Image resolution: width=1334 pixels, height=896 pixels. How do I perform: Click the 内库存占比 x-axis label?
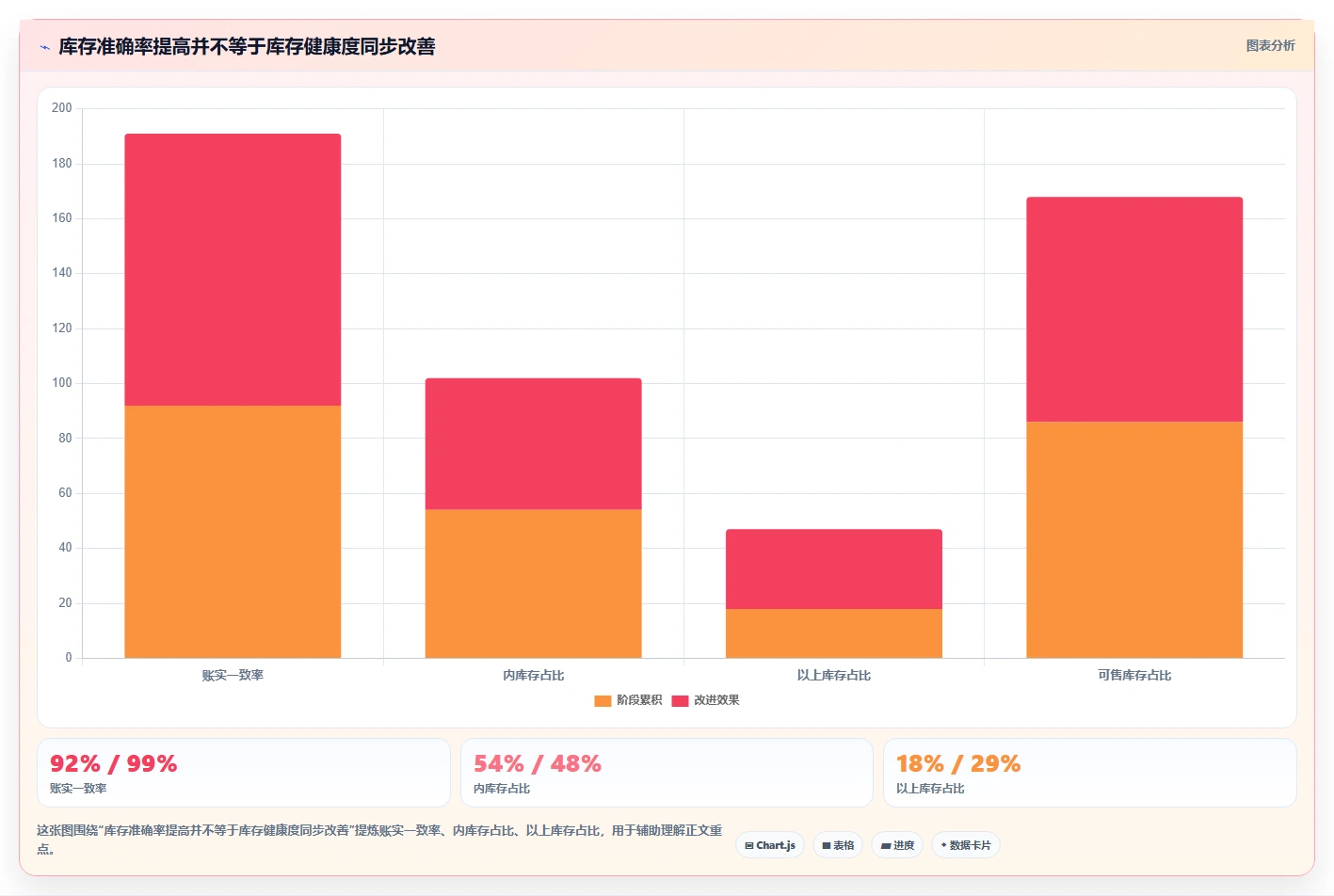(533, 676)
